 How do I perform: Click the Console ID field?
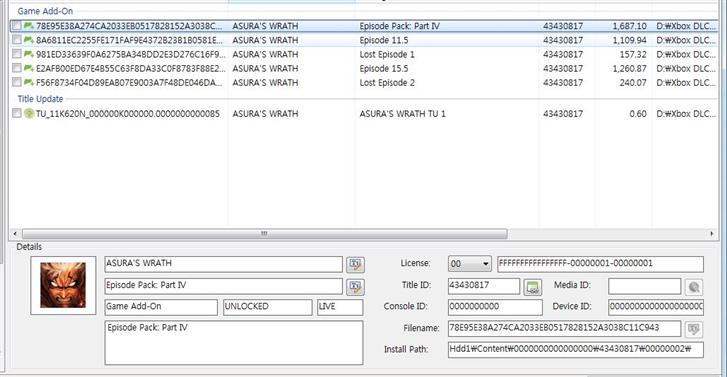coord(495,307)
